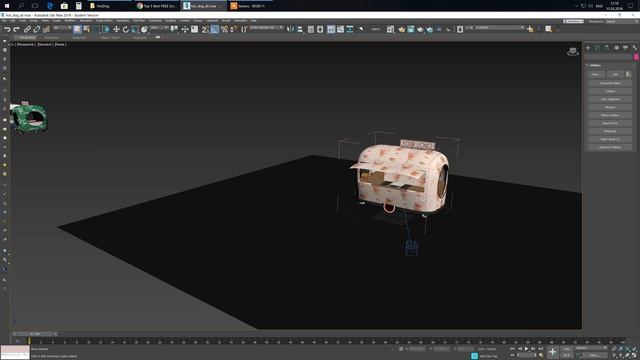Toggle Auto Key mode
Screen dimensions: 640x360
567,349
